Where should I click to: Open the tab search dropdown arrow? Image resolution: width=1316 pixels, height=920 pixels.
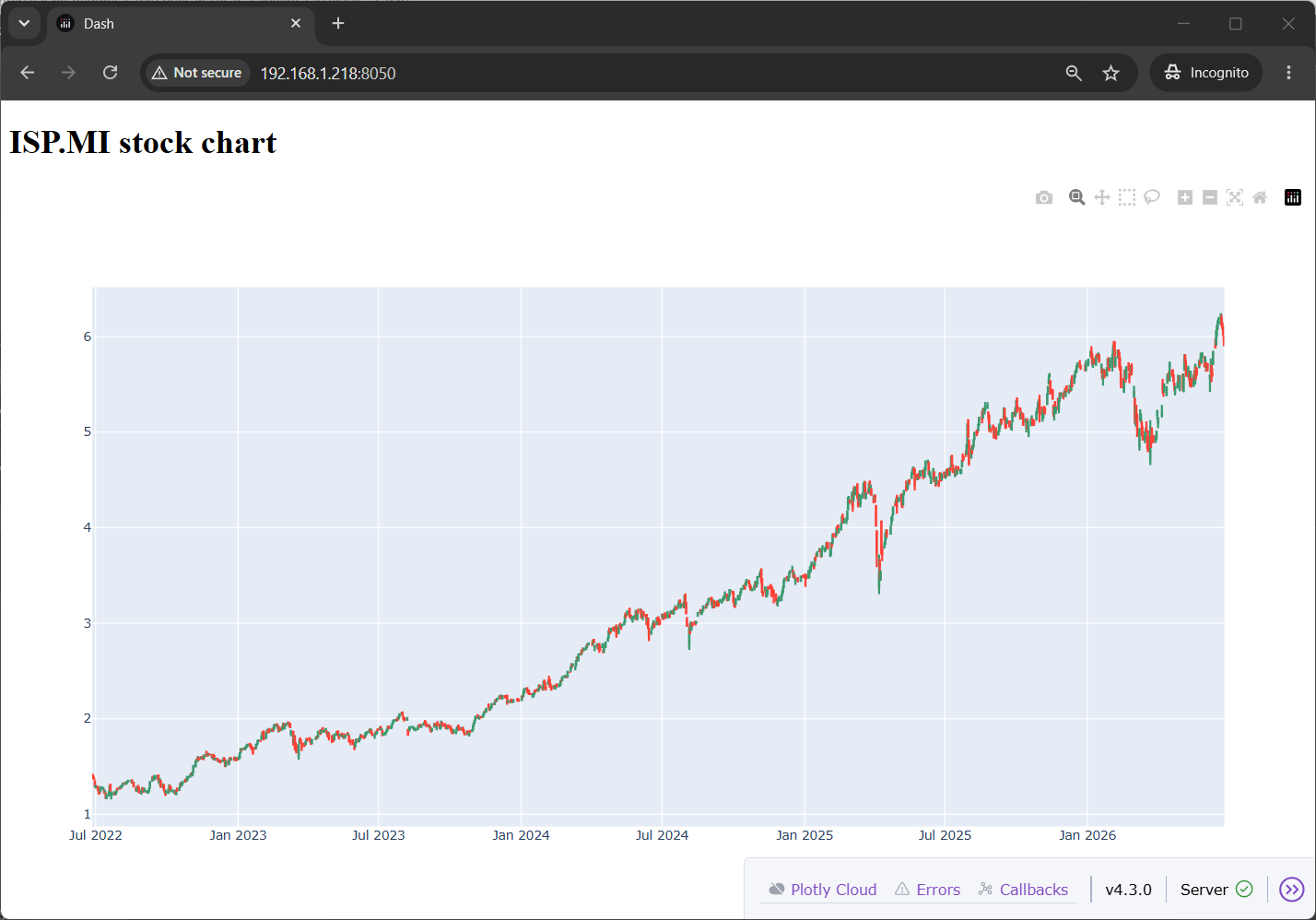(x=24, y=23)
